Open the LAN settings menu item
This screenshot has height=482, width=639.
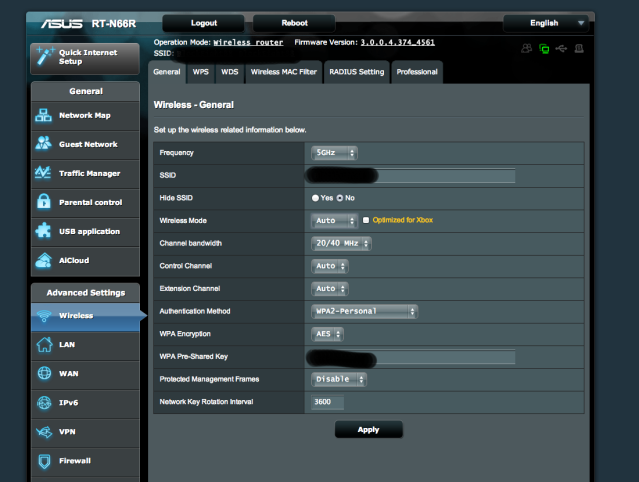pyautogui.click(x=85, y=345)
